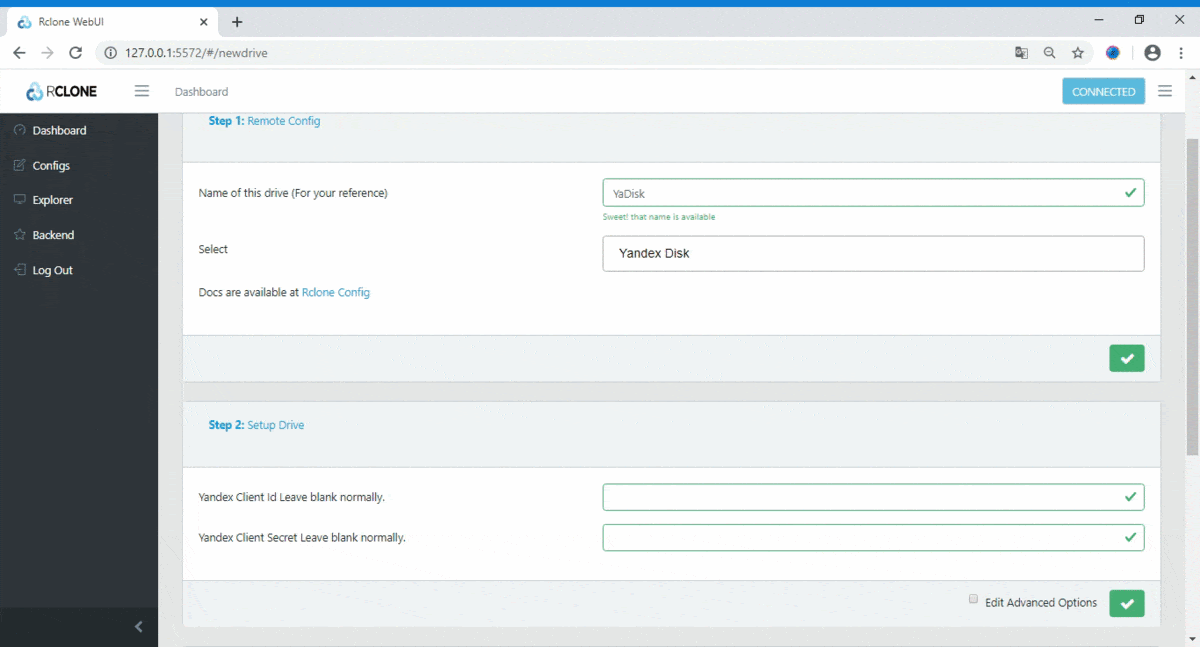The width and height of the screenshot is (1200, 647).
Task: Click the drive name field containing YaDisk
Action: [873, 193]
